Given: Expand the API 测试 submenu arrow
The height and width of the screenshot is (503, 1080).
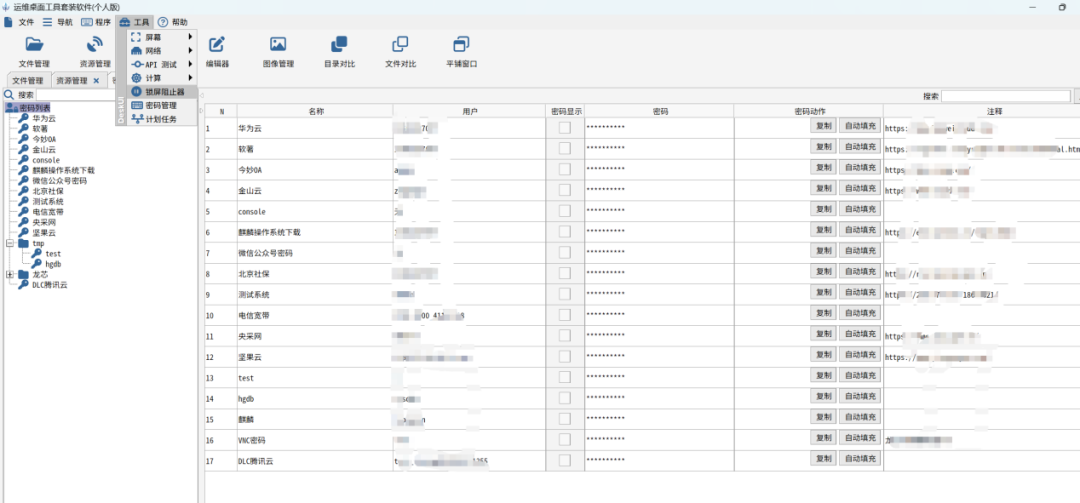Looking at the screenshot, I should point(189,64).
